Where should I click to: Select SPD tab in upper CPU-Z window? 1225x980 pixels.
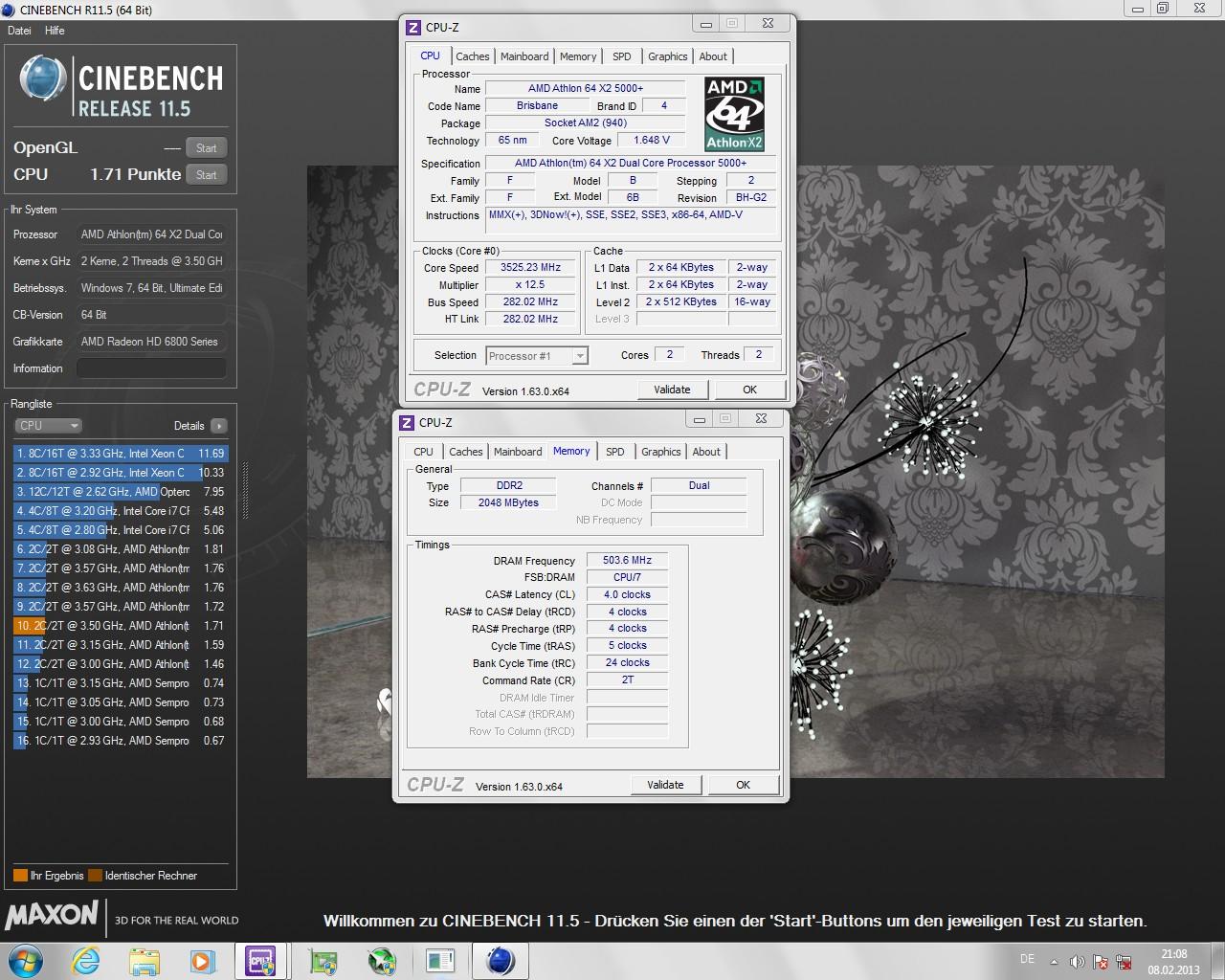(x=622, y=56)
